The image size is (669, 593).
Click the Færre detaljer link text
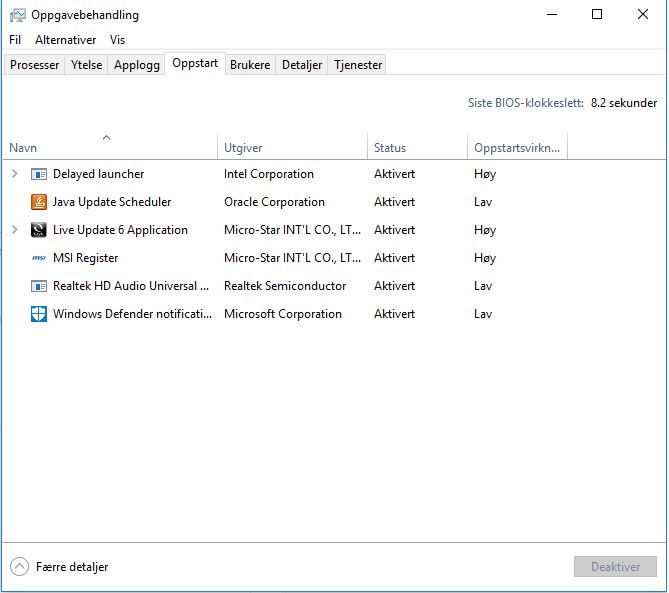pos(72,567)
